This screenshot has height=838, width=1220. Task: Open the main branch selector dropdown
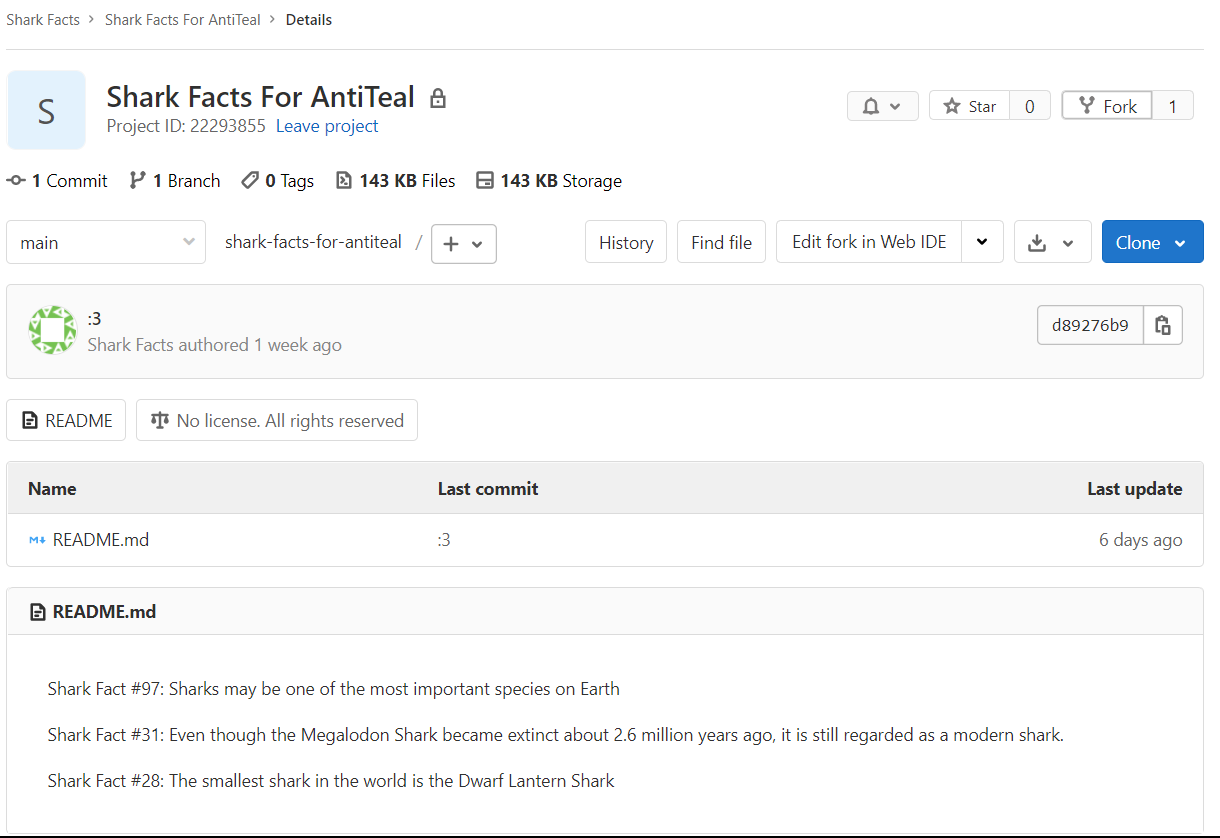[106, 243]
